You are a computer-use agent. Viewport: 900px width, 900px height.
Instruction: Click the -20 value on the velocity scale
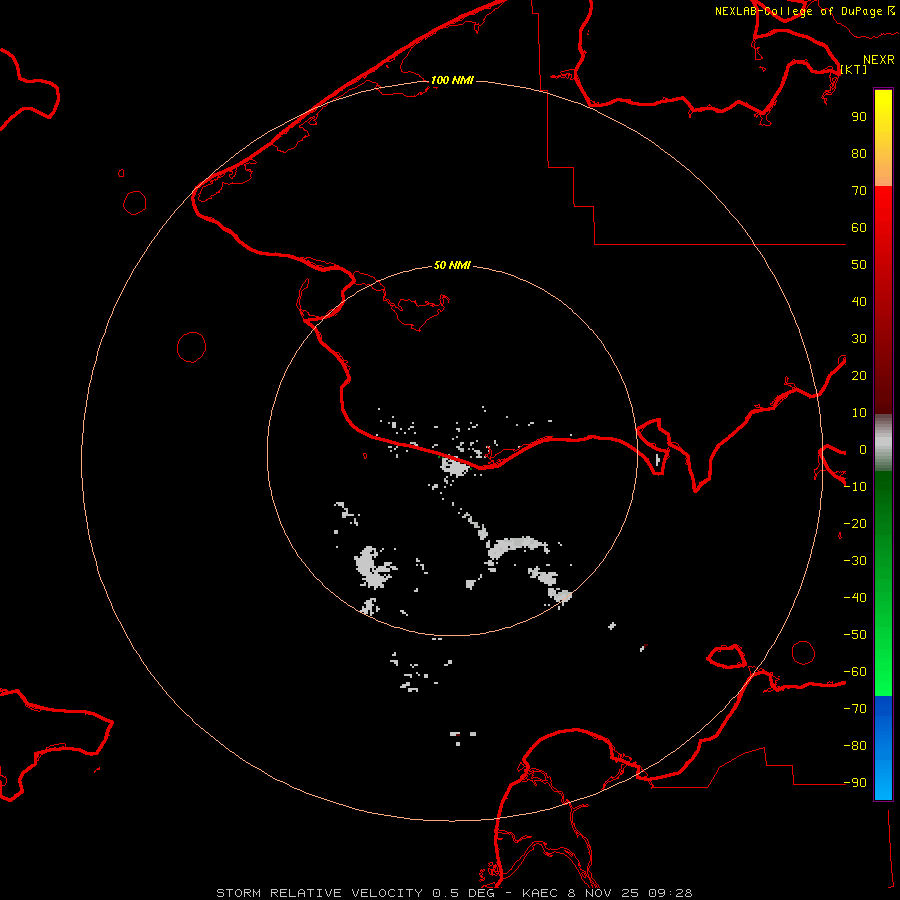click(855, 524)
